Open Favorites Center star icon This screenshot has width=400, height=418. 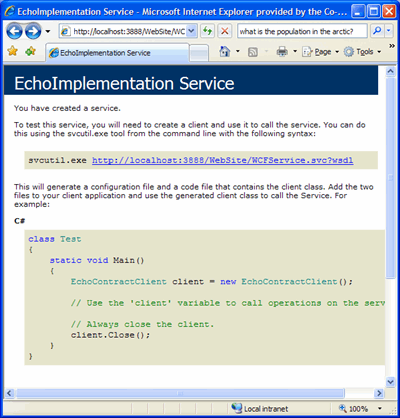pos(13,51)
